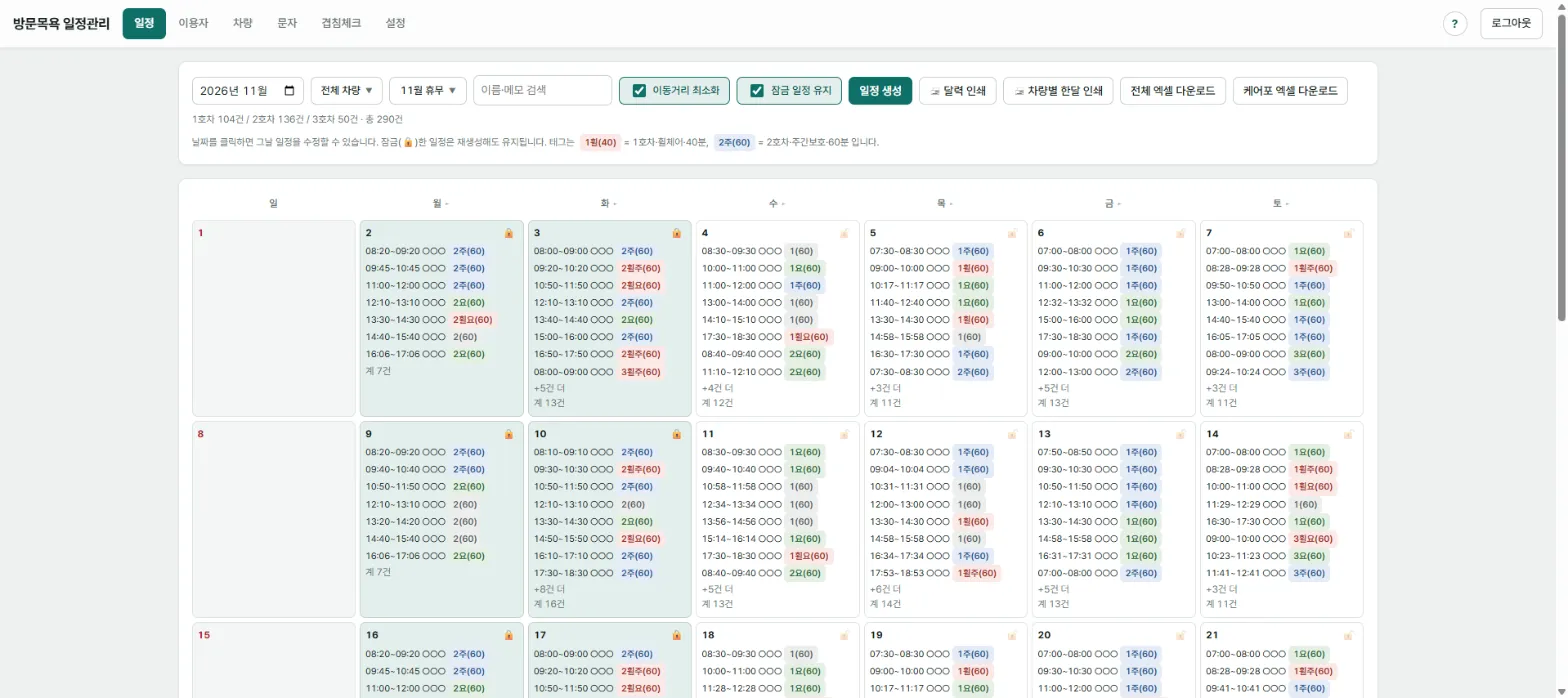Select the 17:30~18:30 entry on day 4
This screenshot has width=1568, height=698.
tap(767, 337)
